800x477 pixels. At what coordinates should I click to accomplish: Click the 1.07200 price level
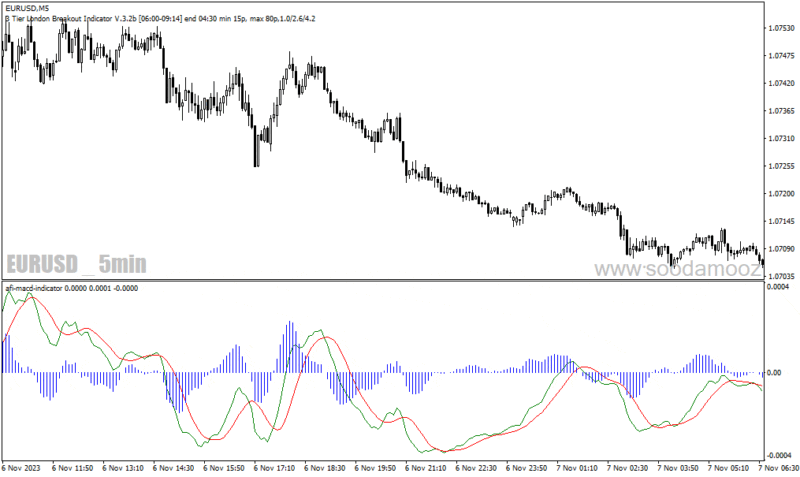point(781,193)
